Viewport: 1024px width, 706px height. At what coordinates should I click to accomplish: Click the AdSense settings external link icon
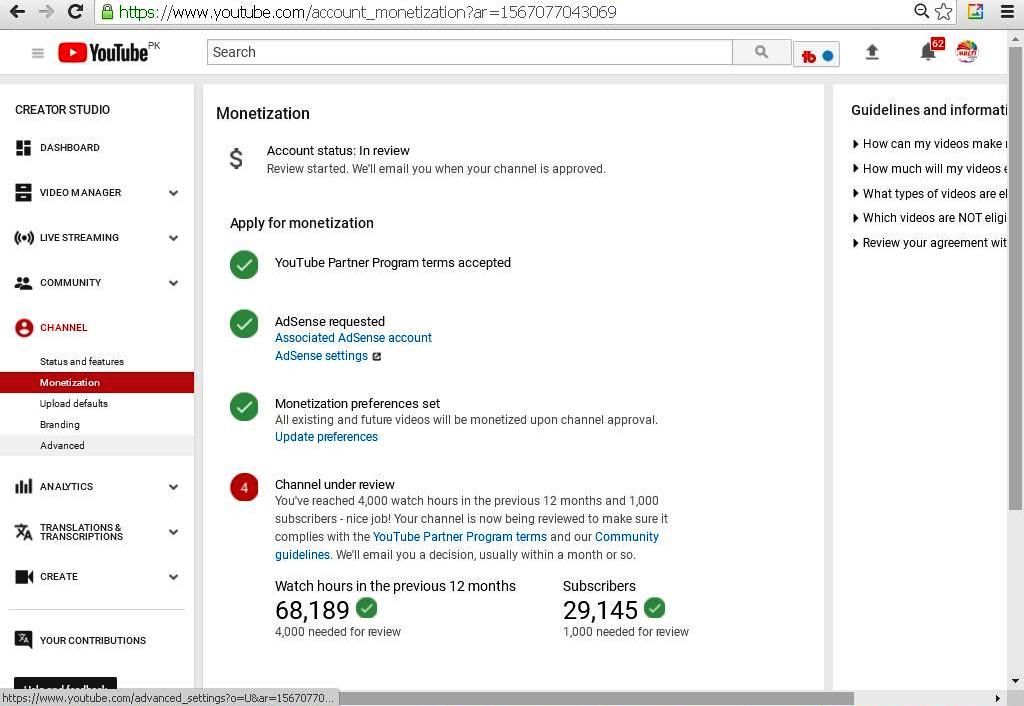(x=377, y=357)
